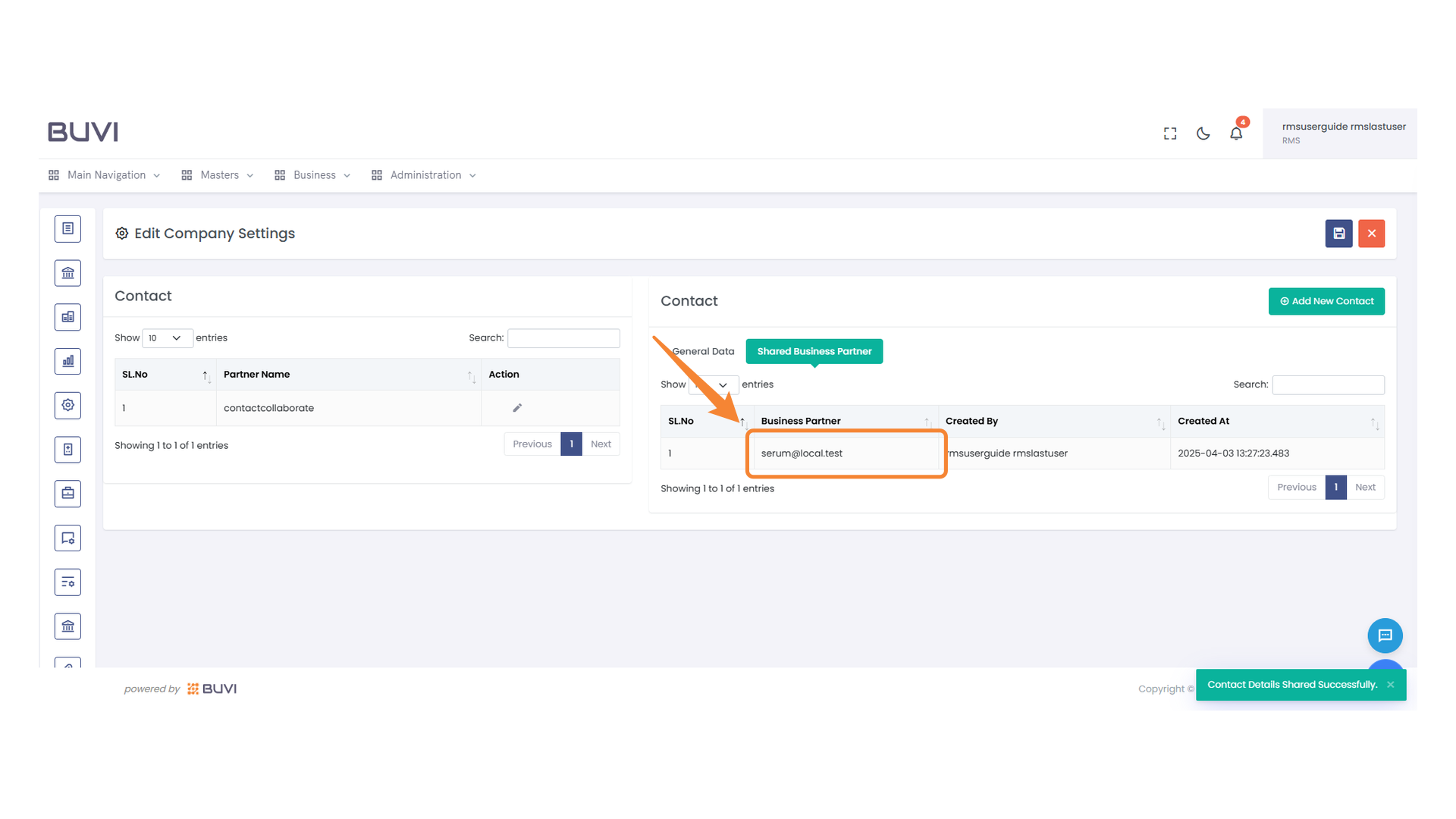
Task: Open the document list sidebar icon
Action: [67, 228]
